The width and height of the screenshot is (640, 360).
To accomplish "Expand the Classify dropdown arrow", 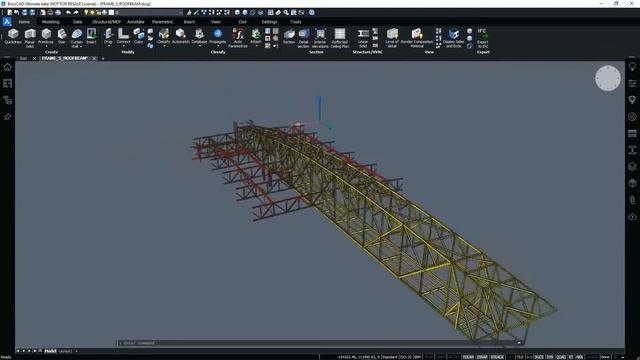I will (x=164, y=46).
